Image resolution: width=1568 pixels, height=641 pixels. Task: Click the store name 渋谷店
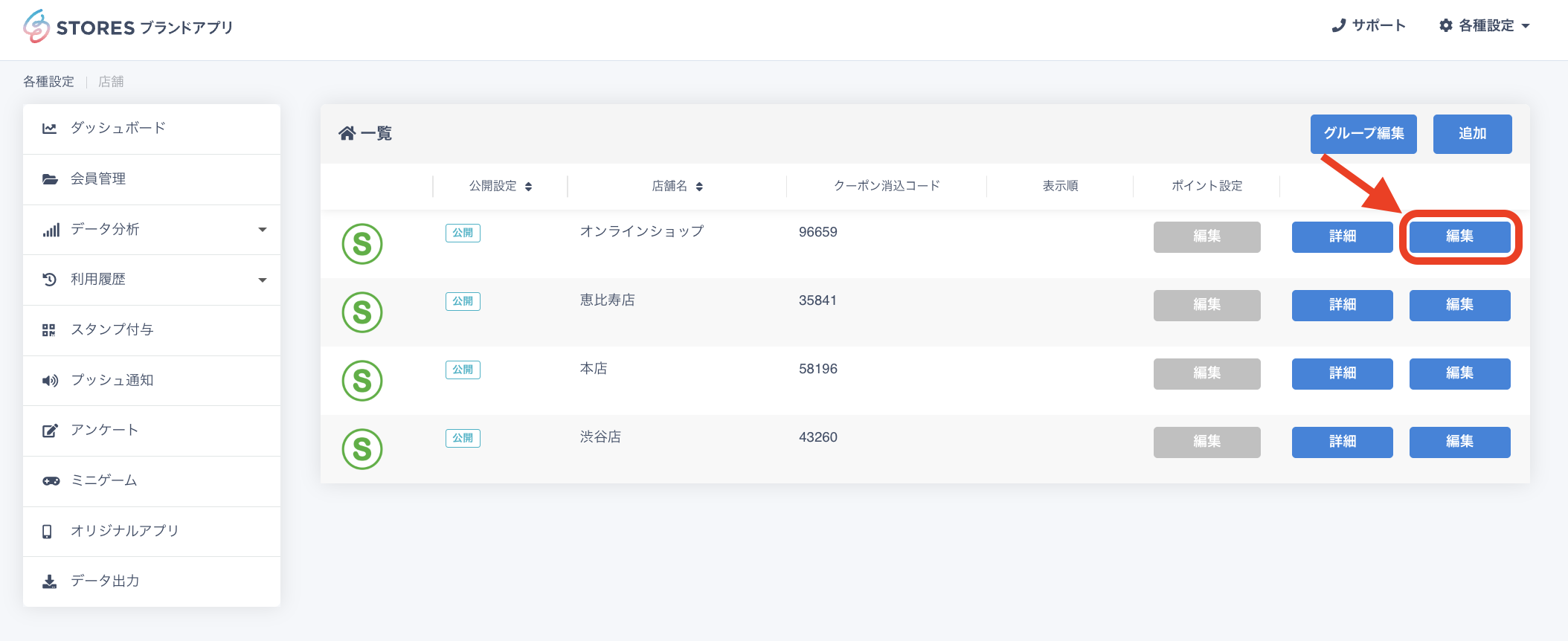(x=600, y=437)
